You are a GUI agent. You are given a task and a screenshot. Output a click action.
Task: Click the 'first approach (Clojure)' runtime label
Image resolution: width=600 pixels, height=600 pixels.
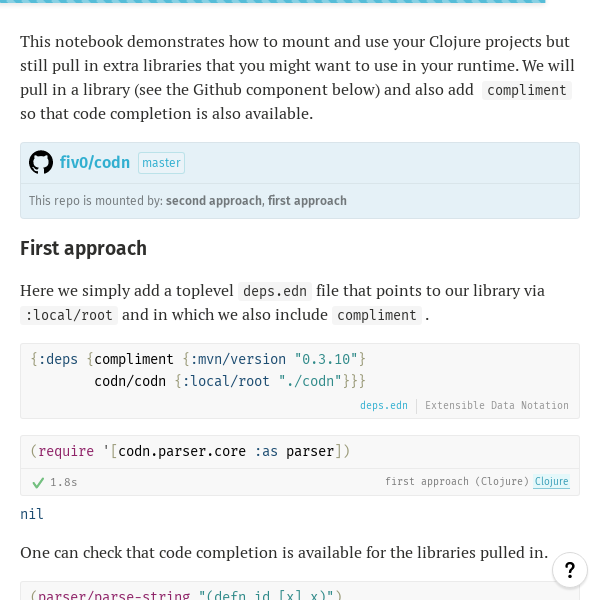[x=457, y=481]
